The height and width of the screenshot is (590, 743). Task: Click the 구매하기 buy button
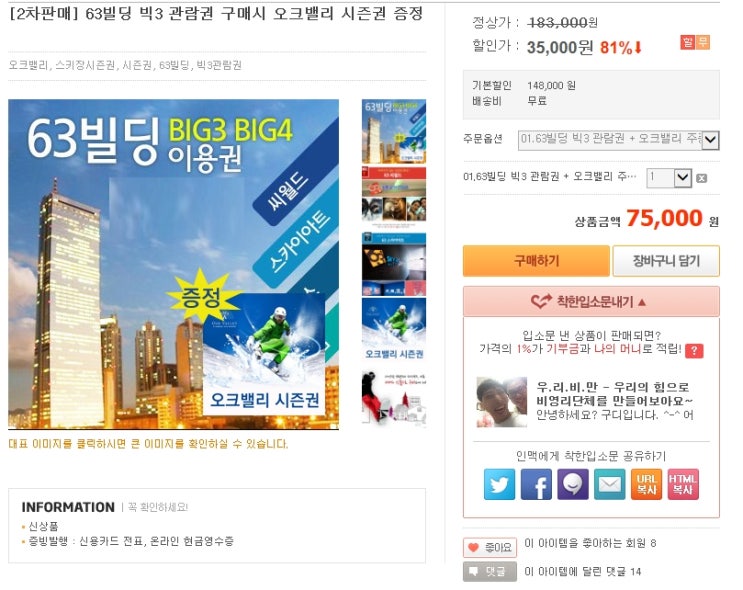(x=536, y=261)
